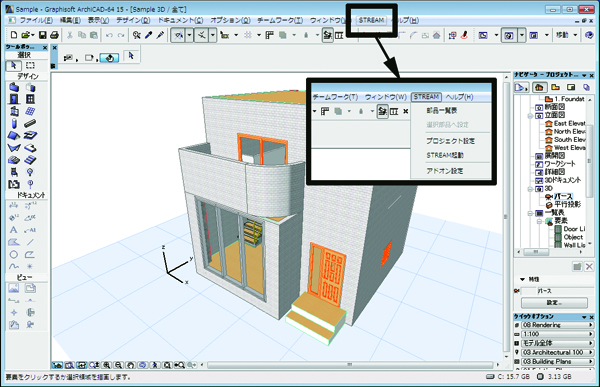Screen dimensions: 600x387
Task: Select the Arrow selection tool in toolbox
Action: click(x=13, y=65)
